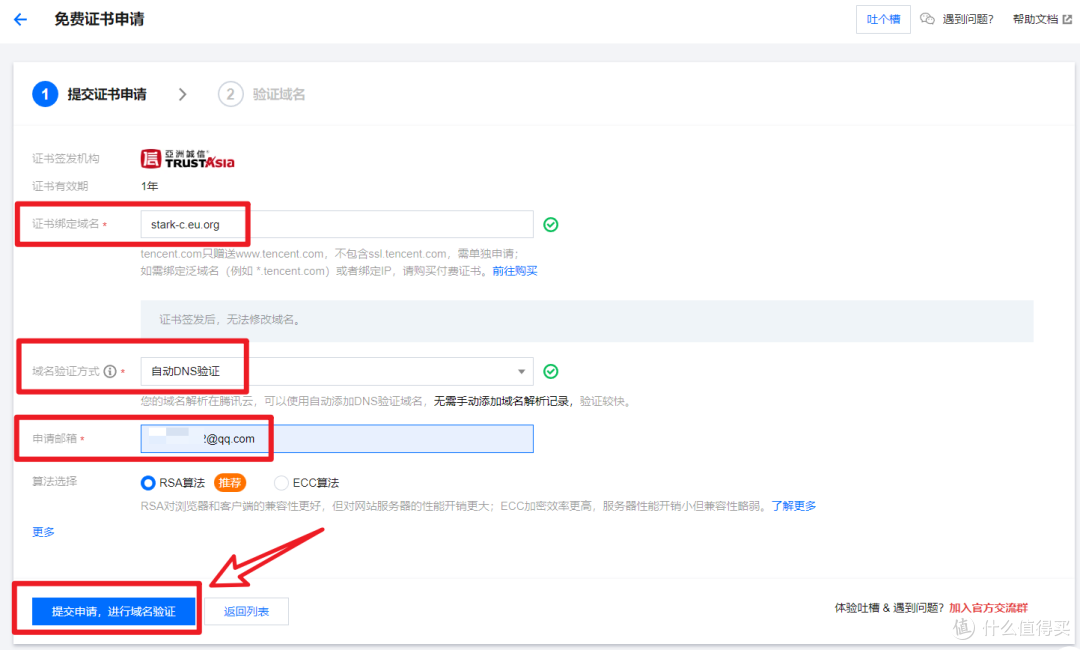Open the 遇到问题? link
Screen dimensions: 1080x650
pos(968,19)
